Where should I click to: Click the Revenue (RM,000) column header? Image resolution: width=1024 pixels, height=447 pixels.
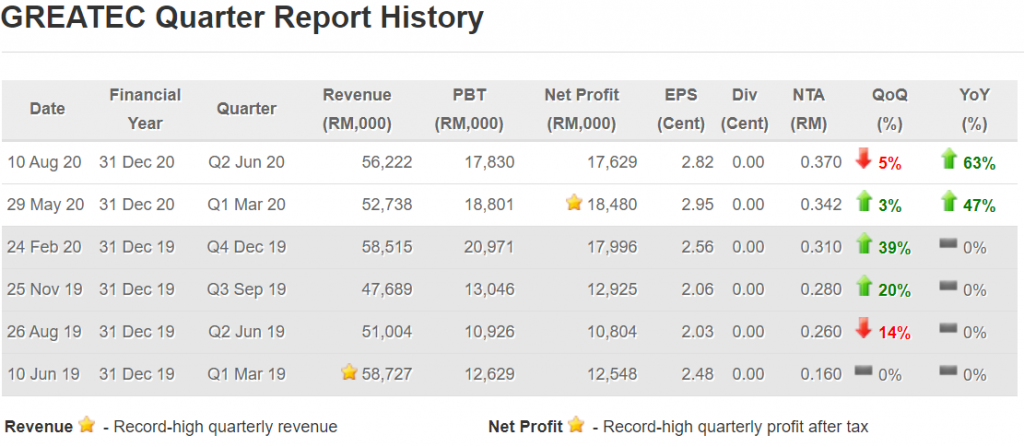357,109
